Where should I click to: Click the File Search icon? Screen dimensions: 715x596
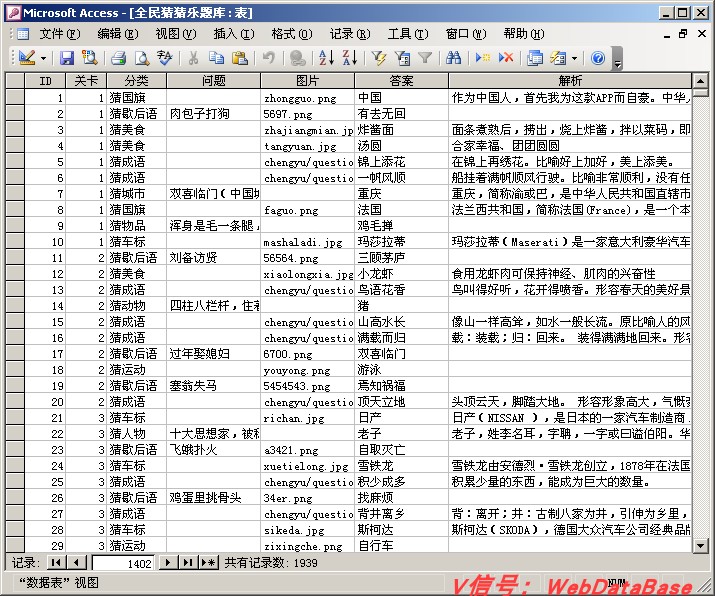[x=89, y=58]
